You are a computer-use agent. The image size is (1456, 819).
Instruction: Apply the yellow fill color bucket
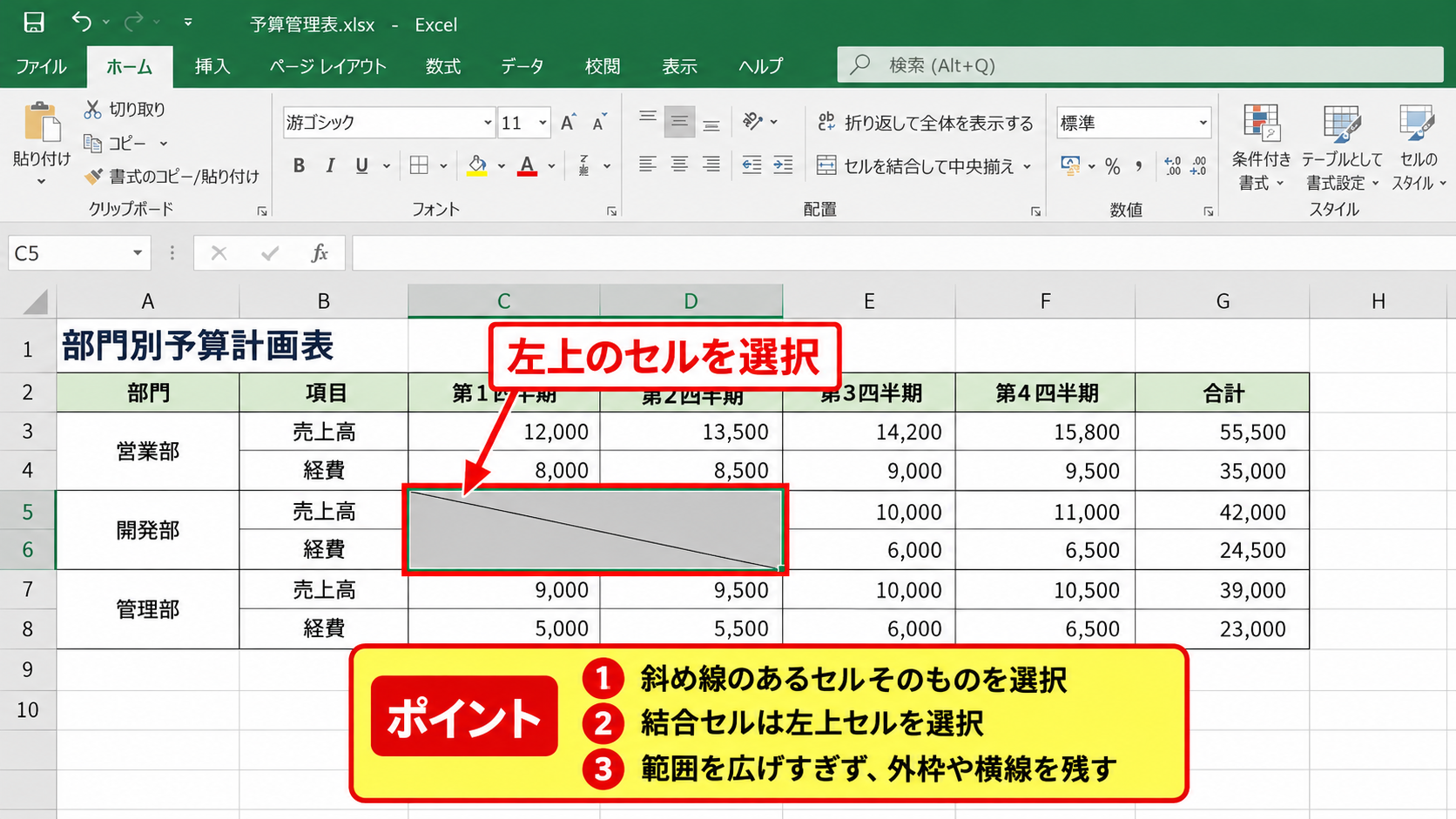(477, 165)
